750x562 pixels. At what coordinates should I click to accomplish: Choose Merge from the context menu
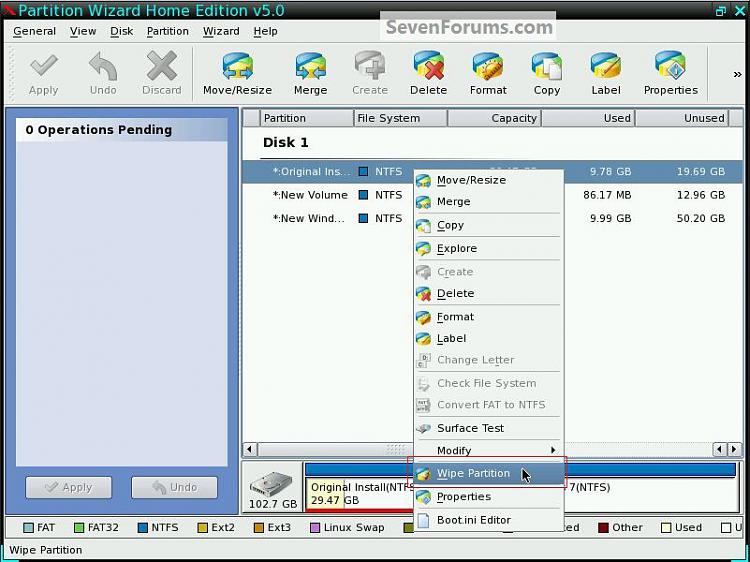[x=488, y=201]
